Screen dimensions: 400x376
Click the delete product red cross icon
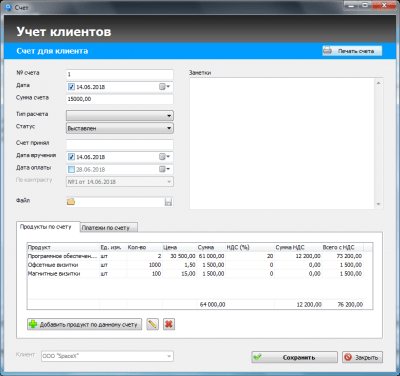tap(169, 324)
